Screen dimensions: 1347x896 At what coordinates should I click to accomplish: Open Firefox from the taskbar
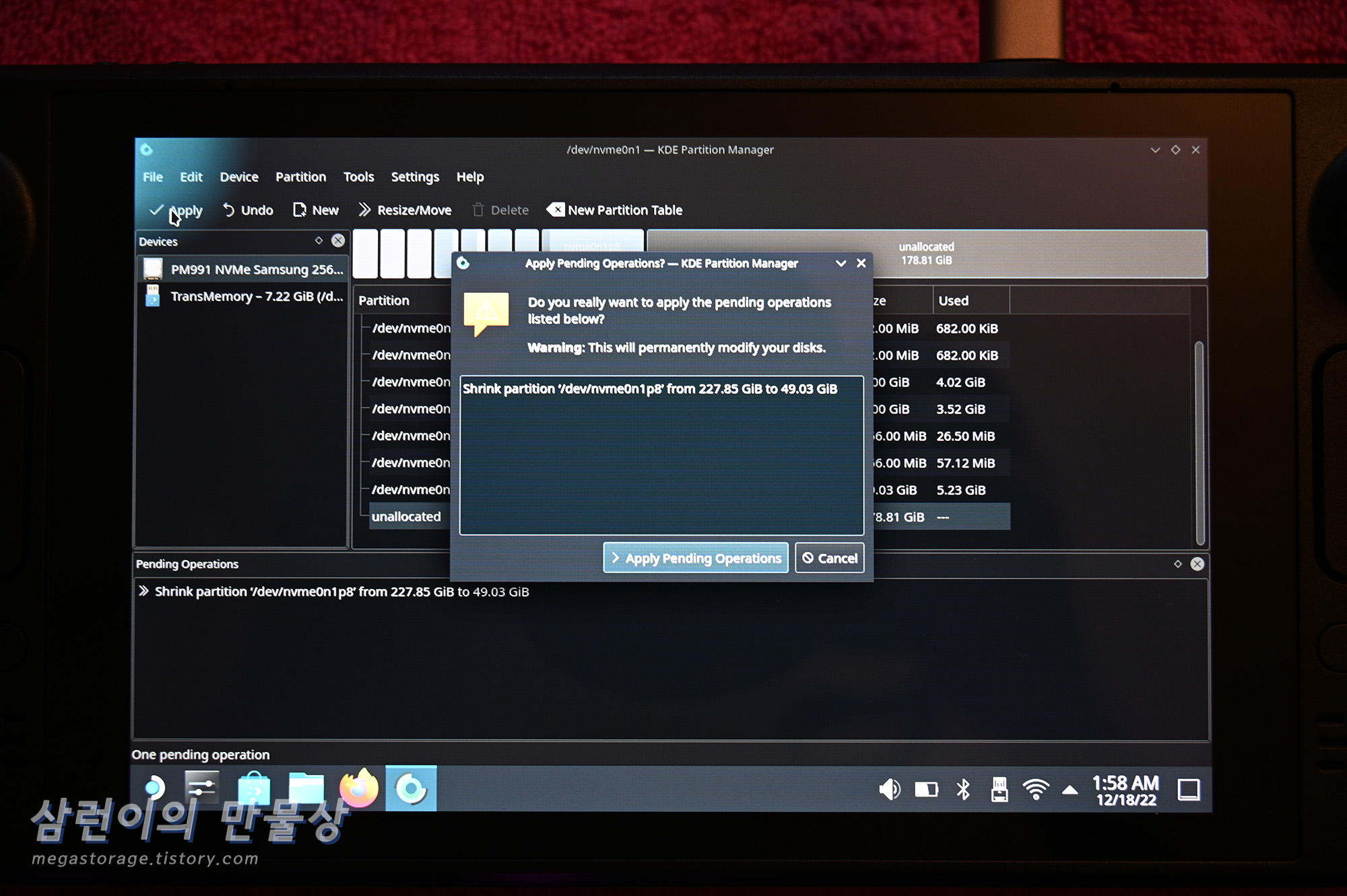point(359,788)
